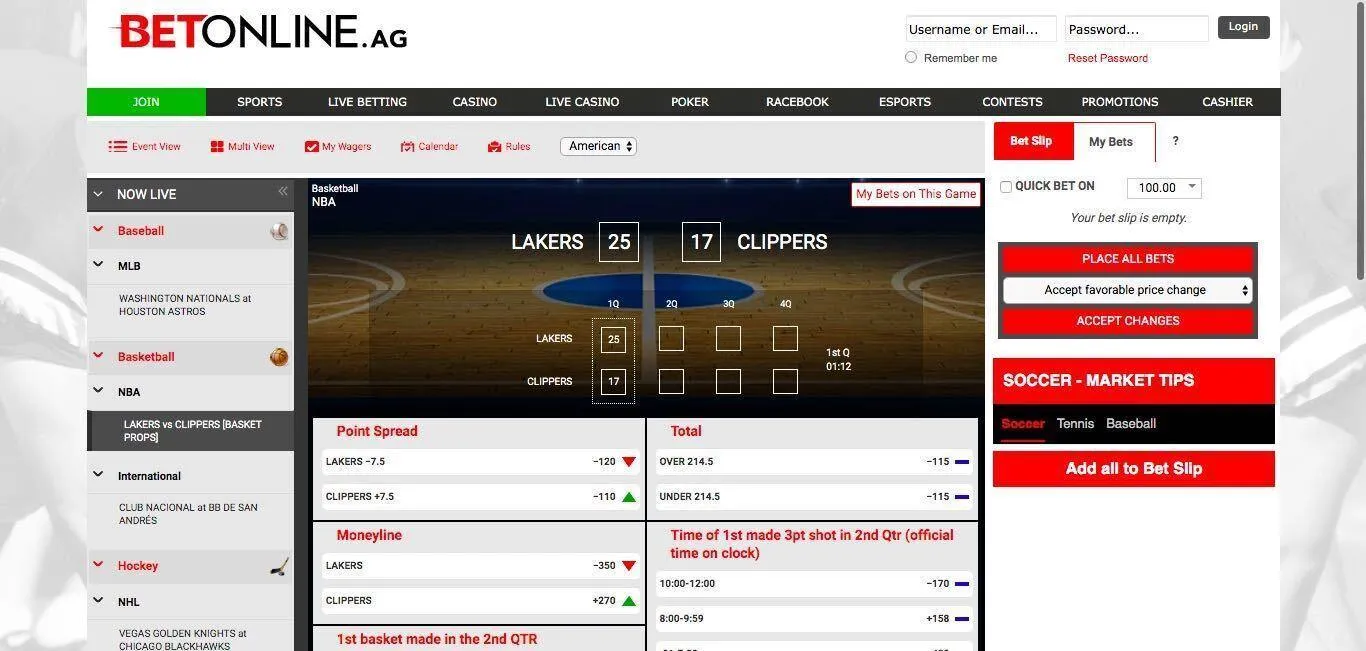Collapse the Hockey category chevron
Screen dimensions: 1366x651
click(98, 565)
